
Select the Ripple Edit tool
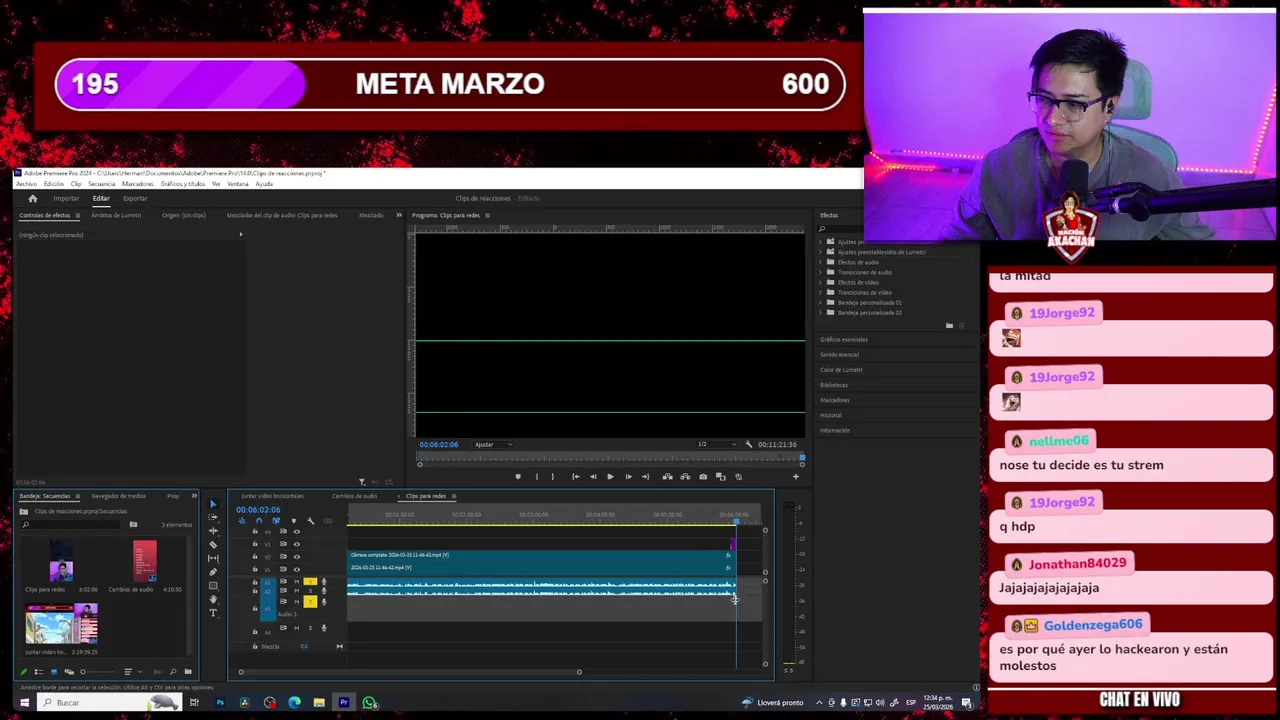point(213,531)
